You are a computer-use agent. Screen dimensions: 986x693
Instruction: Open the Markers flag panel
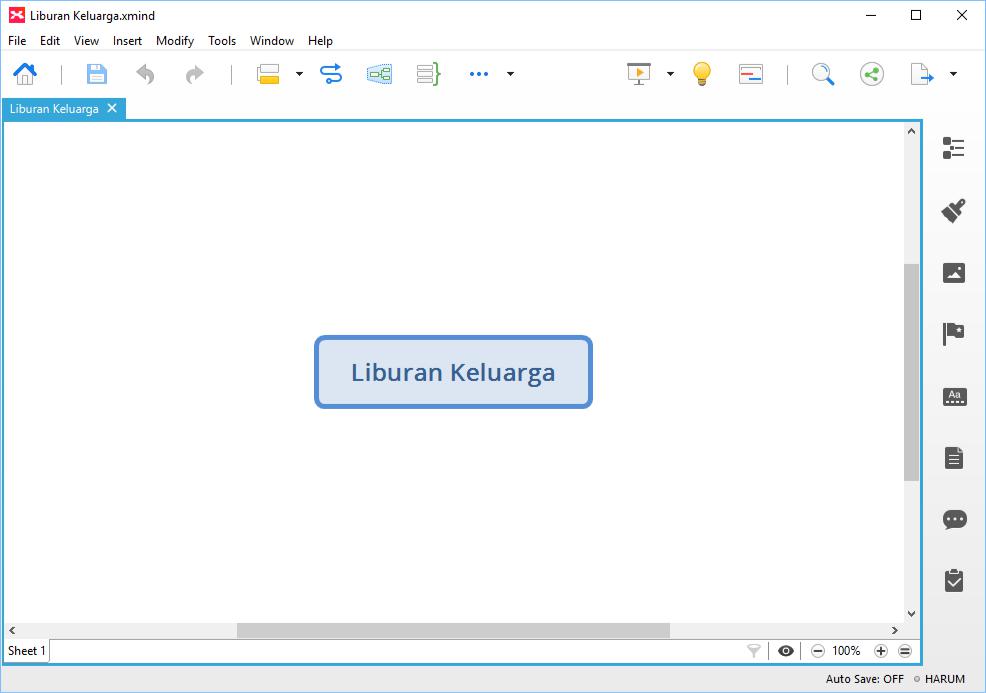[x=954, y=334]
